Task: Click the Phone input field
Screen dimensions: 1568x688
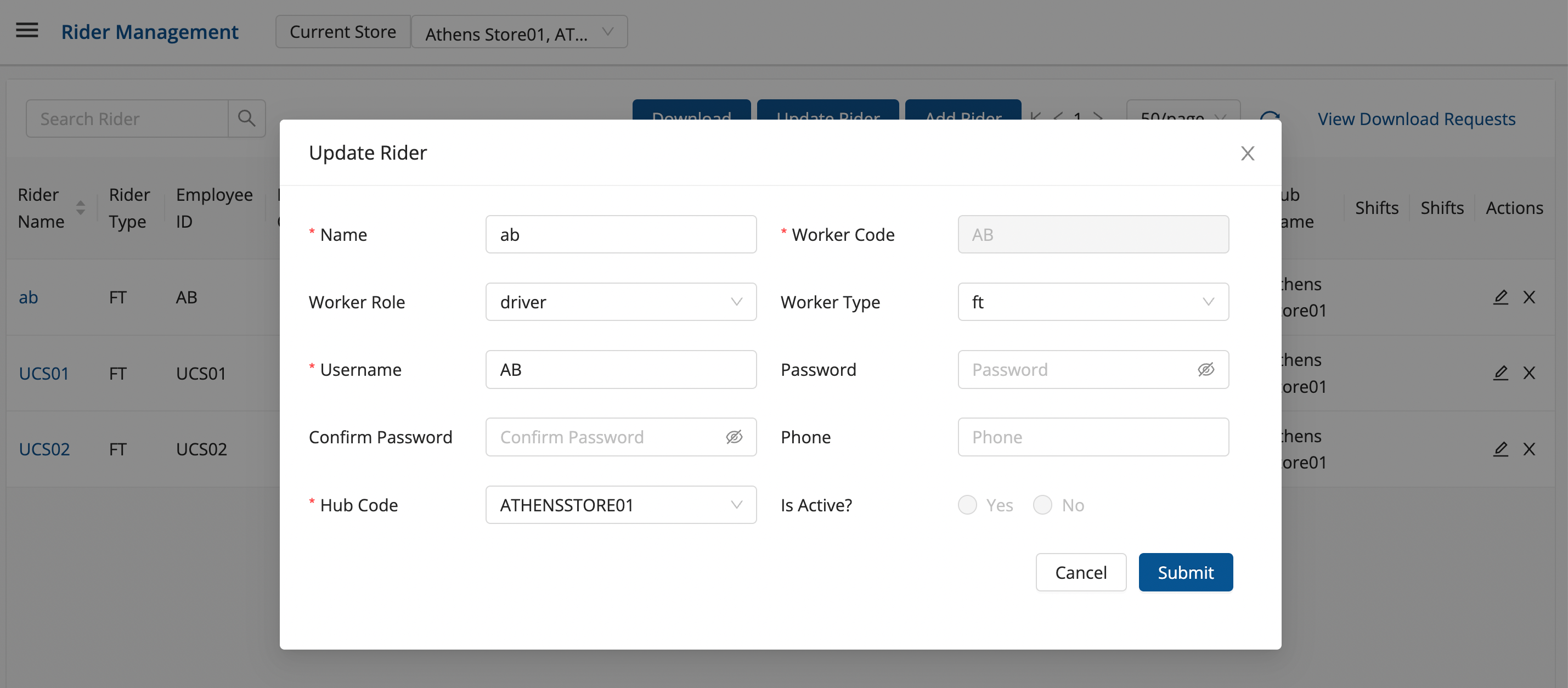Action: click(x=1093, y=437)
